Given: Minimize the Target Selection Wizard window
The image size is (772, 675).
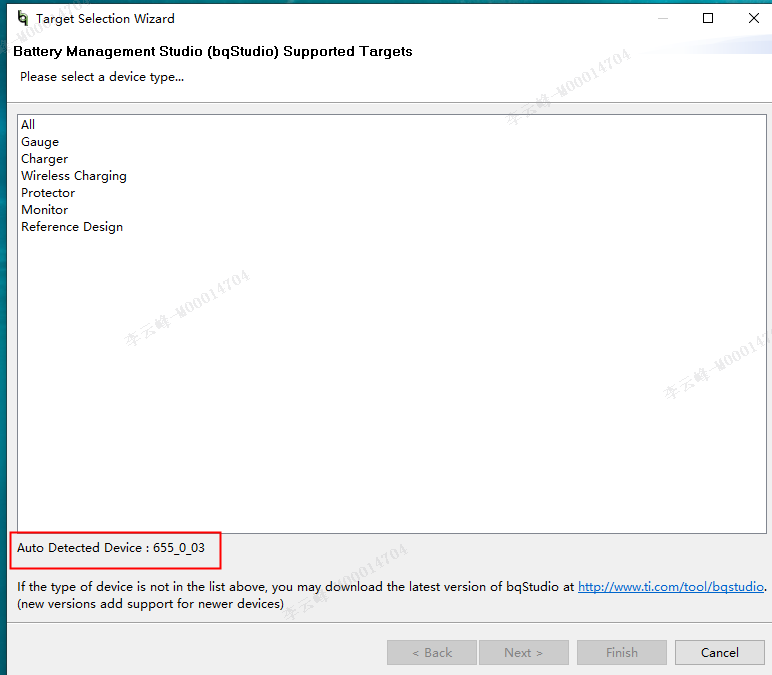Looking at the screenshot, I should point(663,18).
